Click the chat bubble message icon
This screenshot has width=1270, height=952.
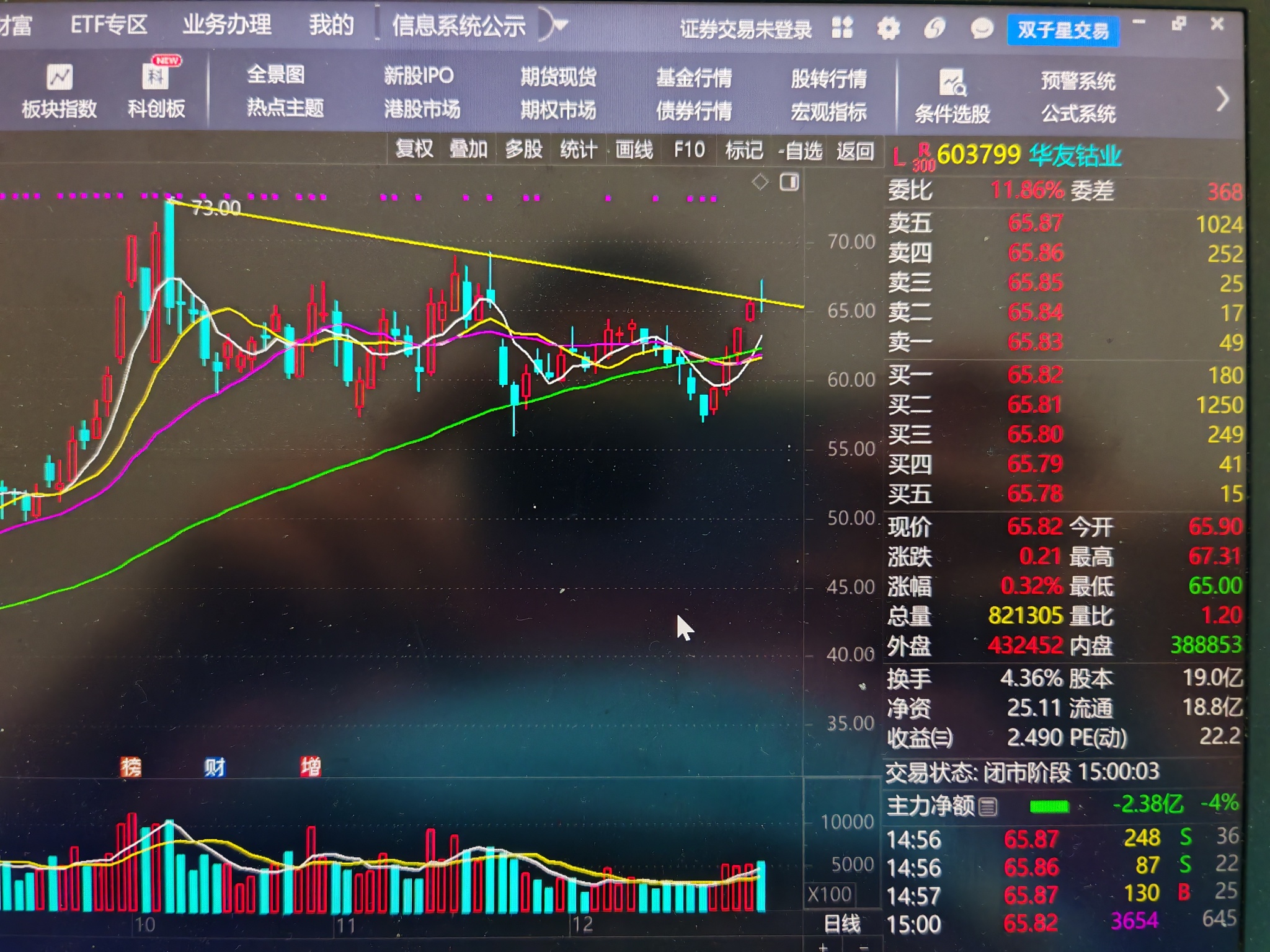982,29
